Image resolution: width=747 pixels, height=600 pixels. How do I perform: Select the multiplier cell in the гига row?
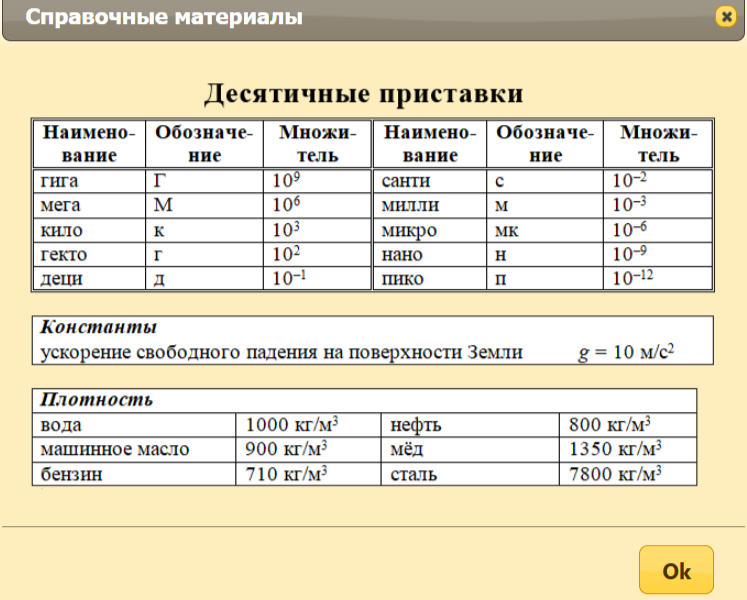click(317, 182)
